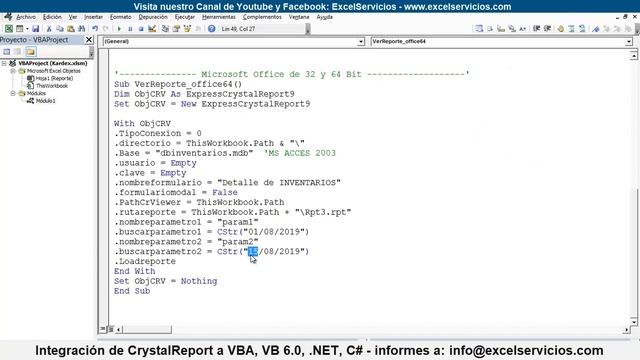Click the Find binoculars icon

82,29
